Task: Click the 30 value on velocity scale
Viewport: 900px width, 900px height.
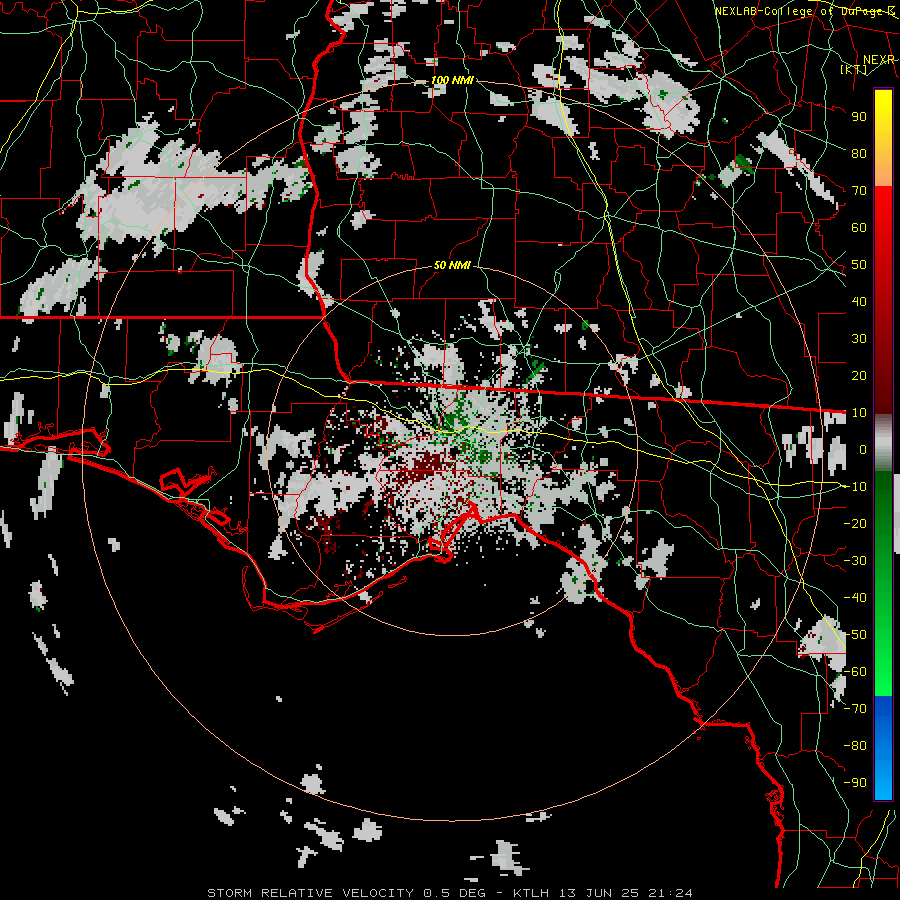Action: coord(859,339)
